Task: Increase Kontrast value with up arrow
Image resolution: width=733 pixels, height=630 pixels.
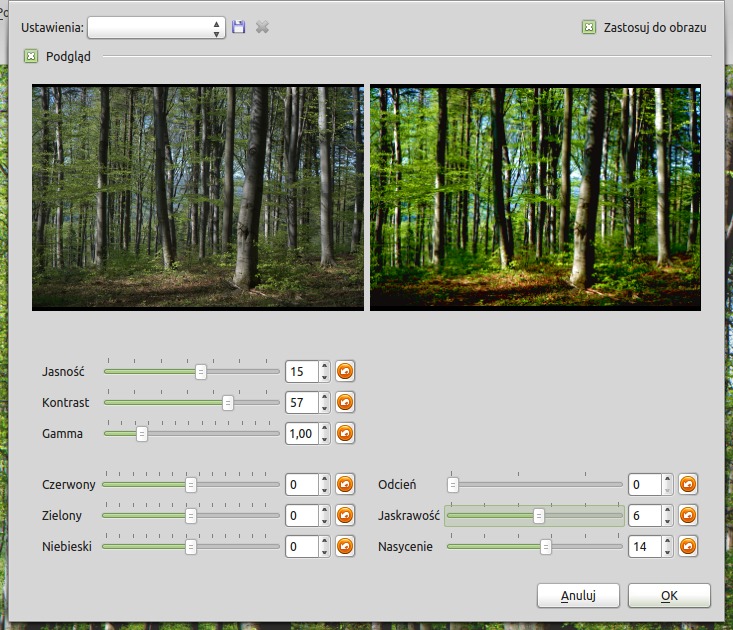Action: coord(324,397)
